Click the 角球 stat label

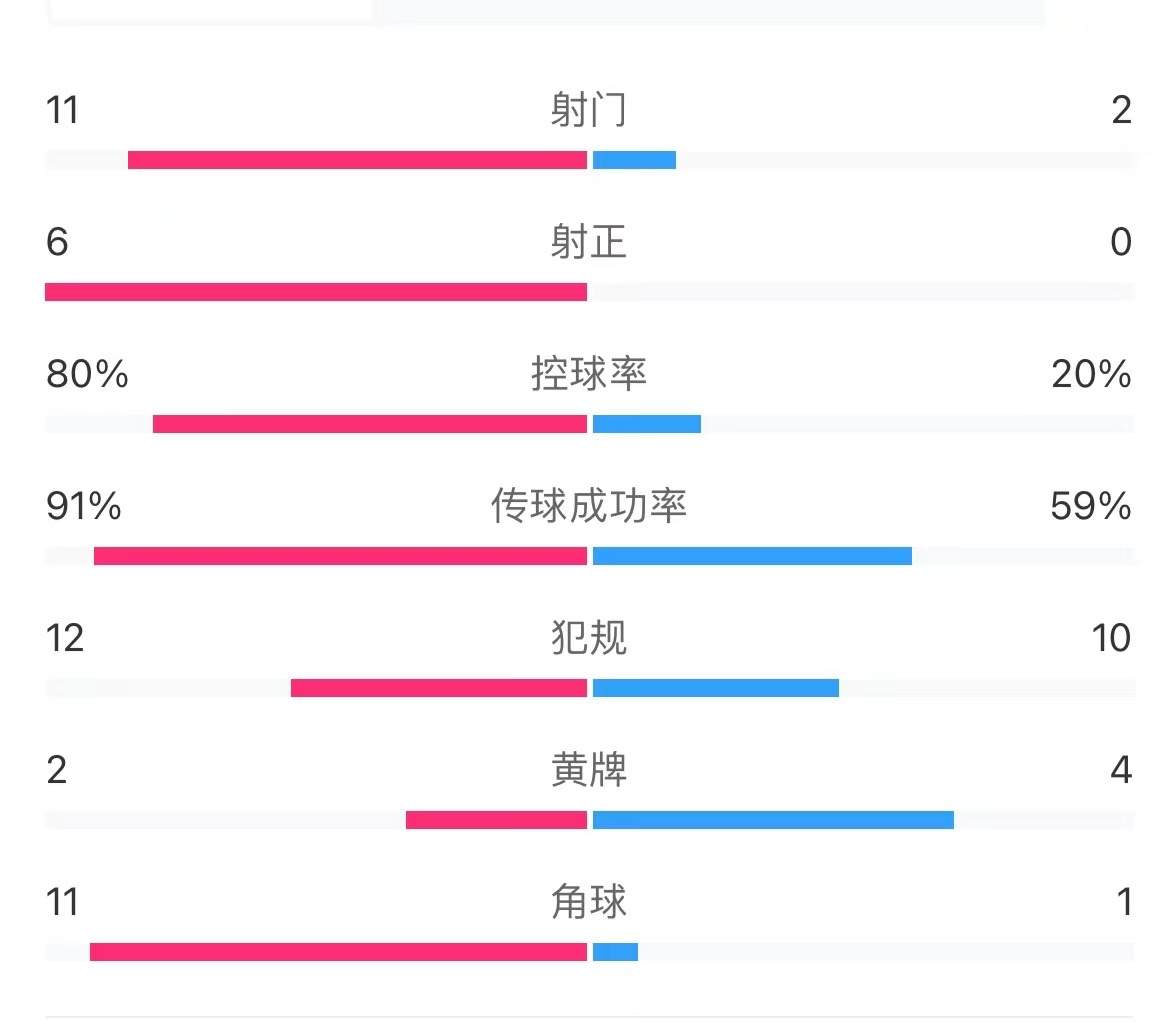coord(588,902)
